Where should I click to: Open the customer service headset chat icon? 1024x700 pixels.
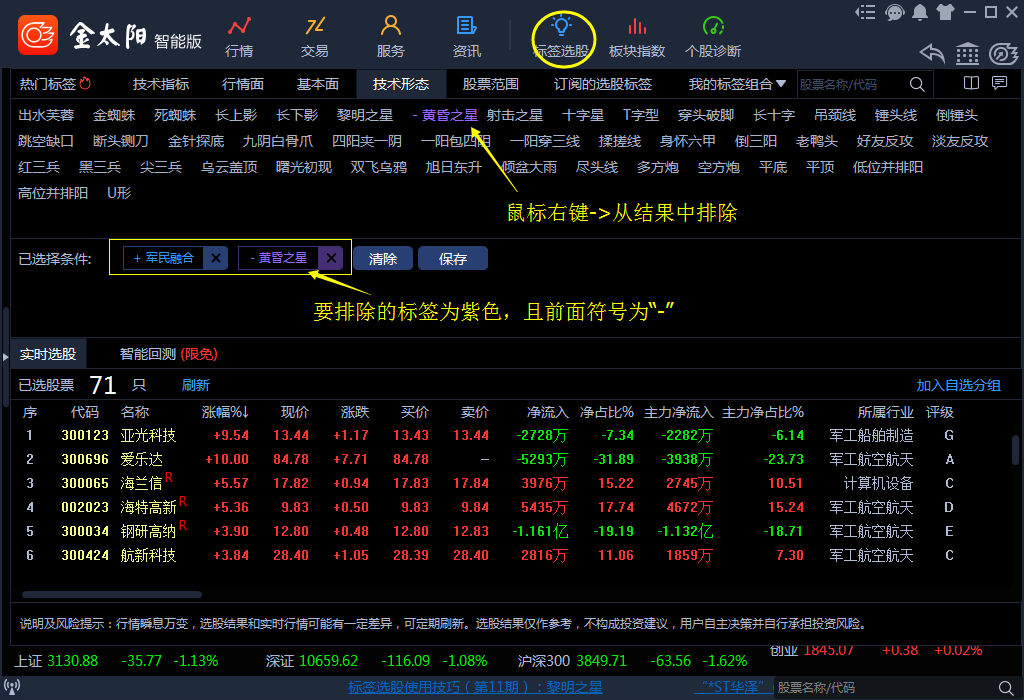(895, 12)
